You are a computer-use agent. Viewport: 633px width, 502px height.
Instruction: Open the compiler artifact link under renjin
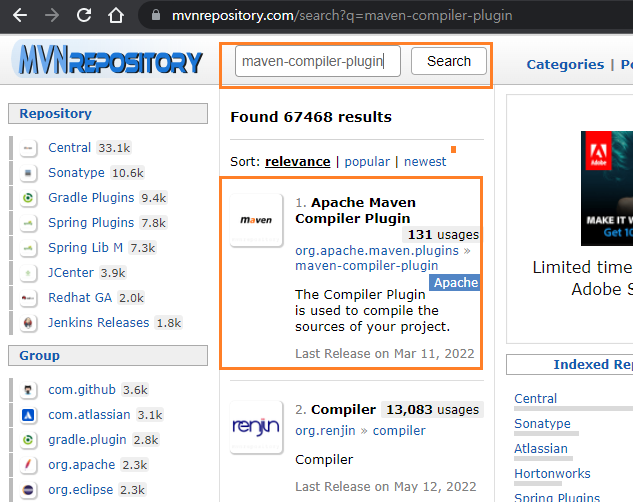[x=399, y=431]
